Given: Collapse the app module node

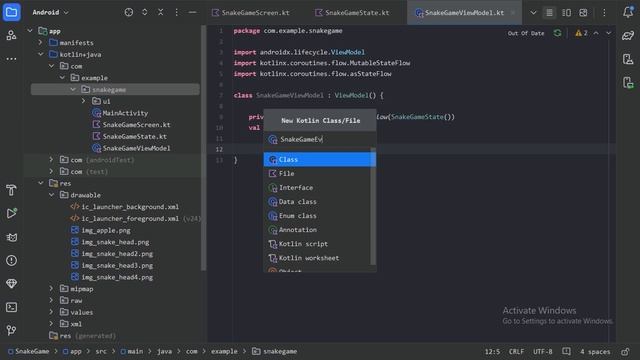Looking at the screenshot, I should (30, 31).
